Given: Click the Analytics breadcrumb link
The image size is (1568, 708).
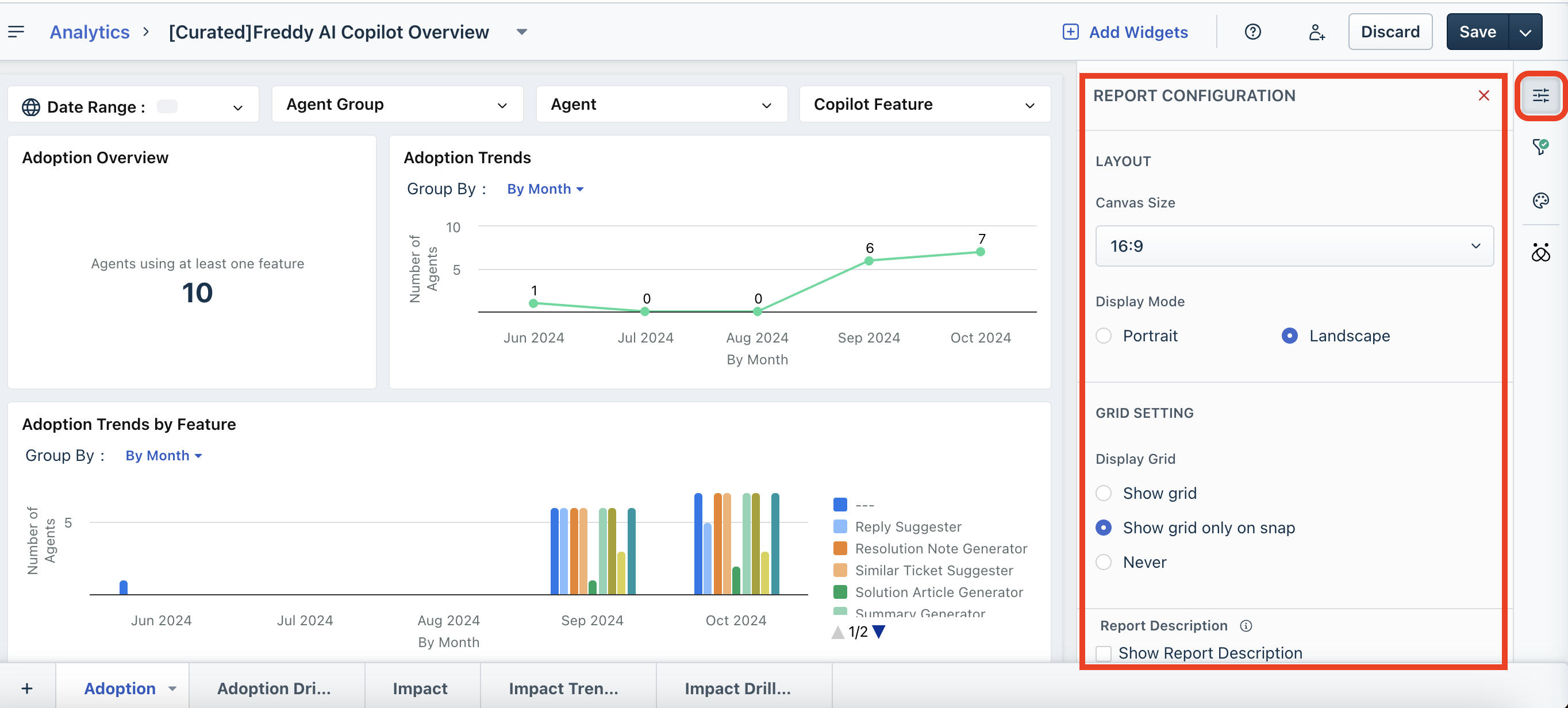Looking at the screenshot, I should 90,32.
